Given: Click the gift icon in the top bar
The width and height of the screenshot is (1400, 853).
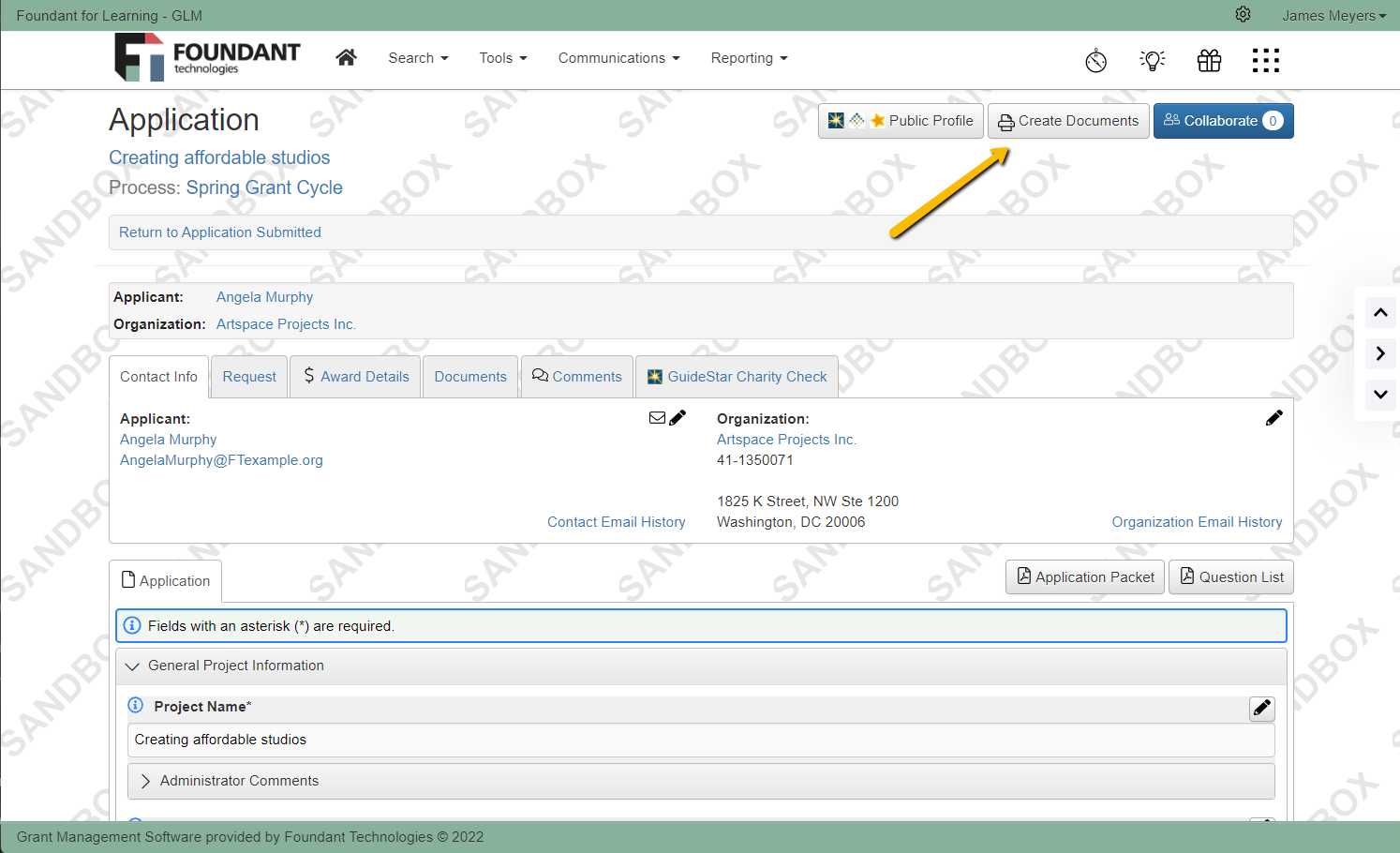Looking at the screenshot, I should click(1209, 60).
